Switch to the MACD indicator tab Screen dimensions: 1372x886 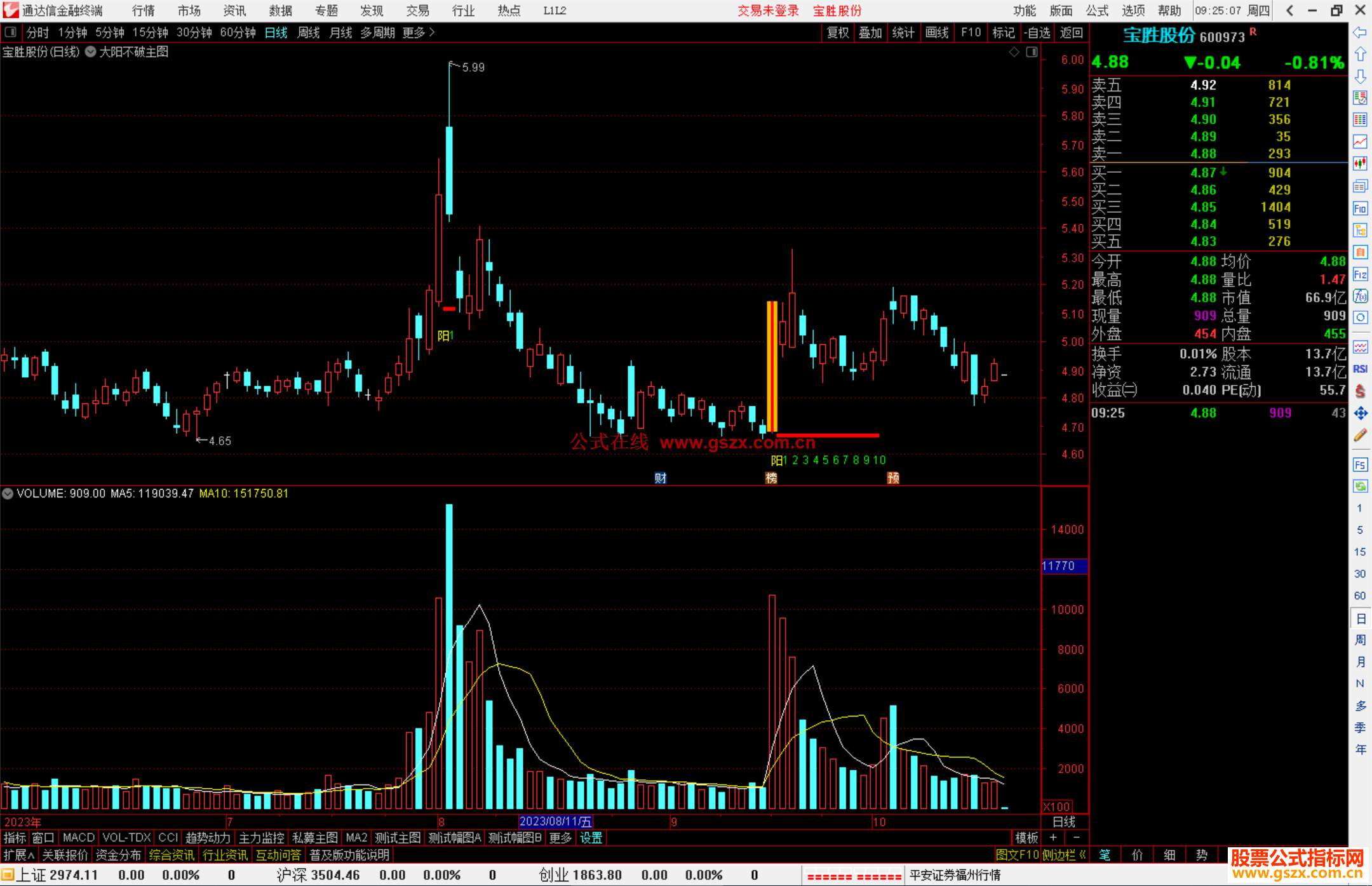click(78, 838)
